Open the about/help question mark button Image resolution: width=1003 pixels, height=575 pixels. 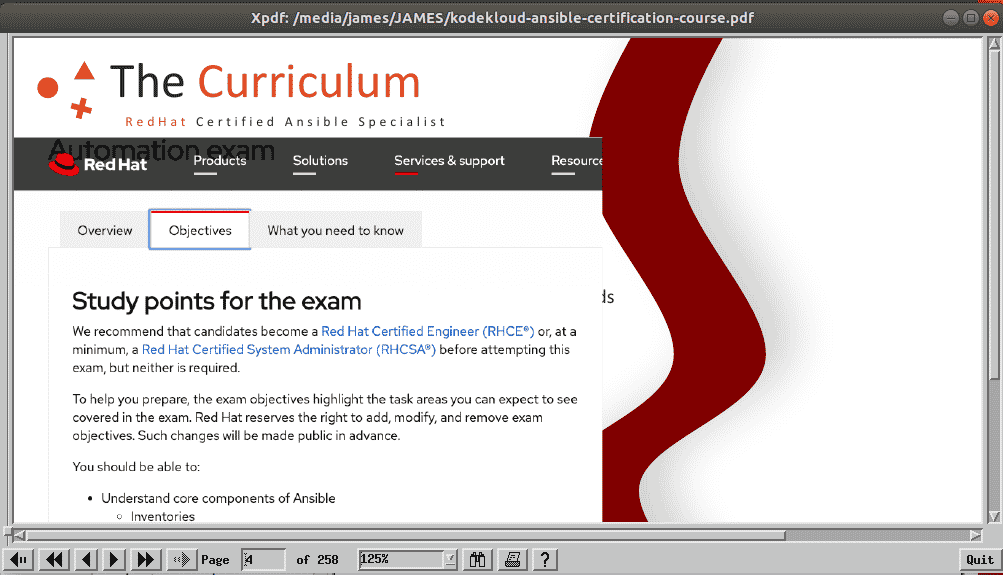[x=545, y=560]
